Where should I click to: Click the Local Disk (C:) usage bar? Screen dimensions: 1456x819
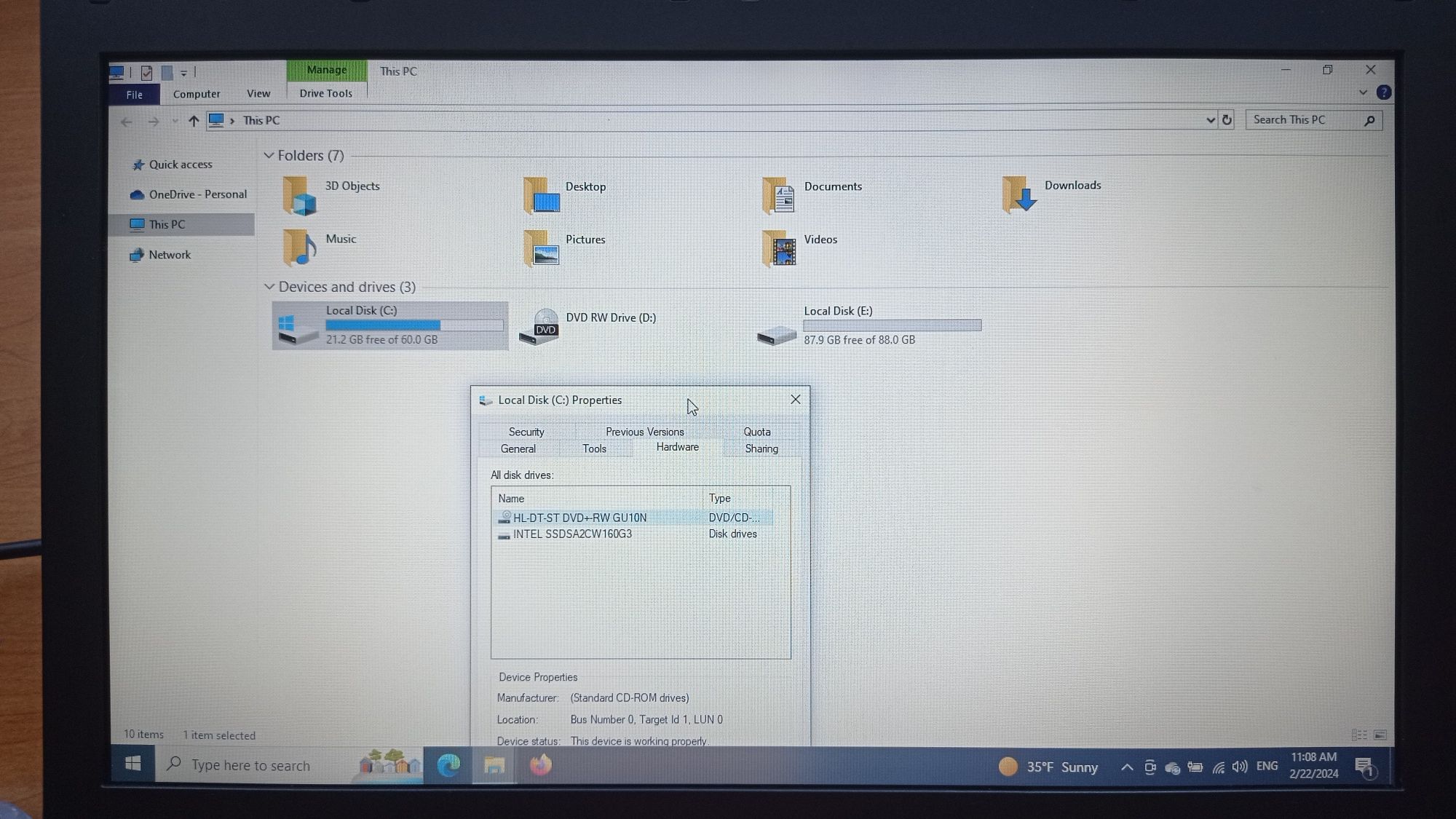(x=414, y=325)
